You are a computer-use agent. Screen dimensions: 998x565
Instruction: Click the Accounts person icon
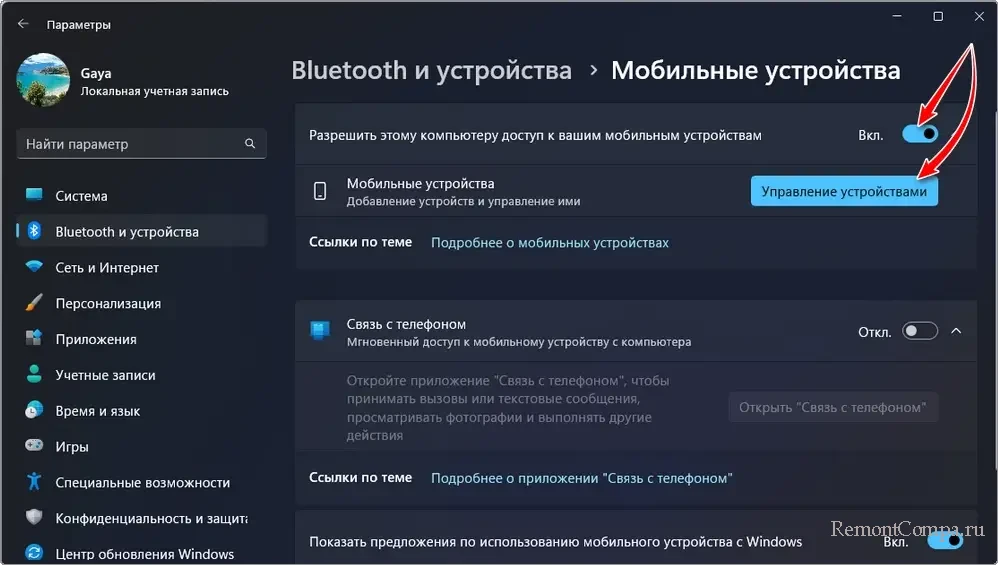(x=35, y=375)
